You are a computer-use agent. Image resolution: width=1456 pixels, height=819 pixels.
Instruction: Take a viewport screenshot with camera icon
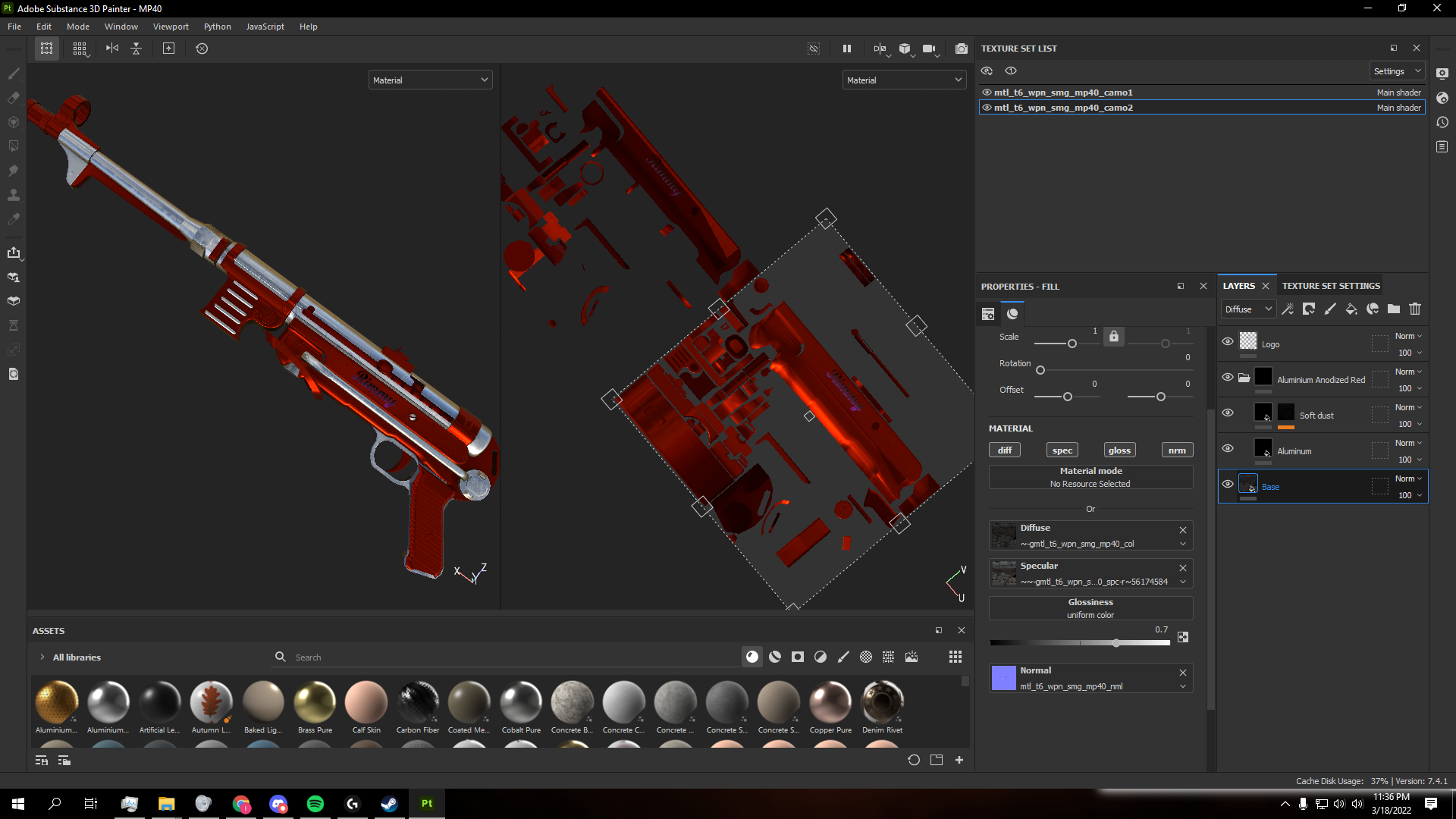(x=962, y=49)
